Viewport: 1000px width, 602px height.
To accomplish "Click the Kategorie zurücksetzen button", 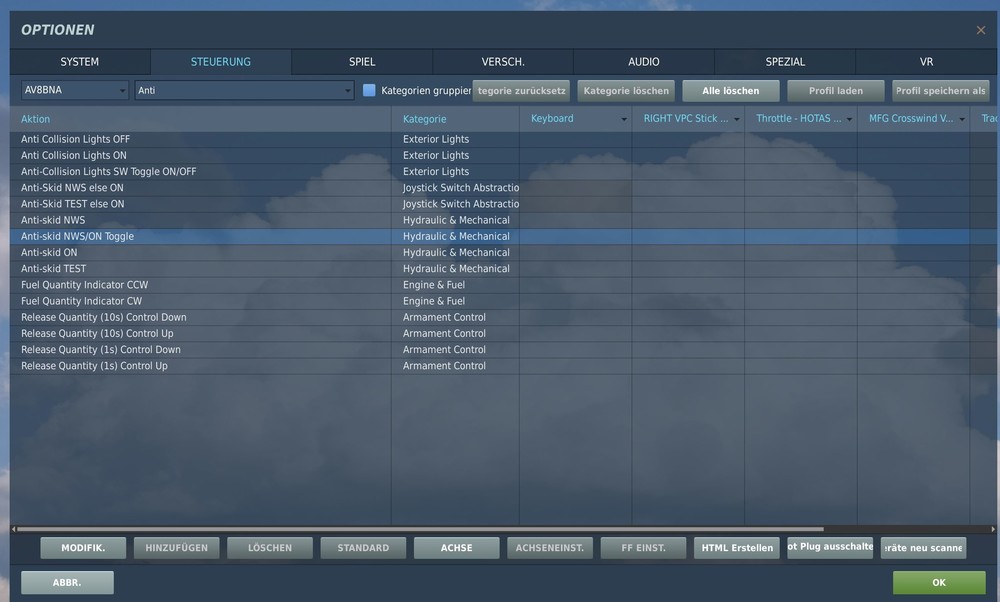I will (x=521, y=91).
